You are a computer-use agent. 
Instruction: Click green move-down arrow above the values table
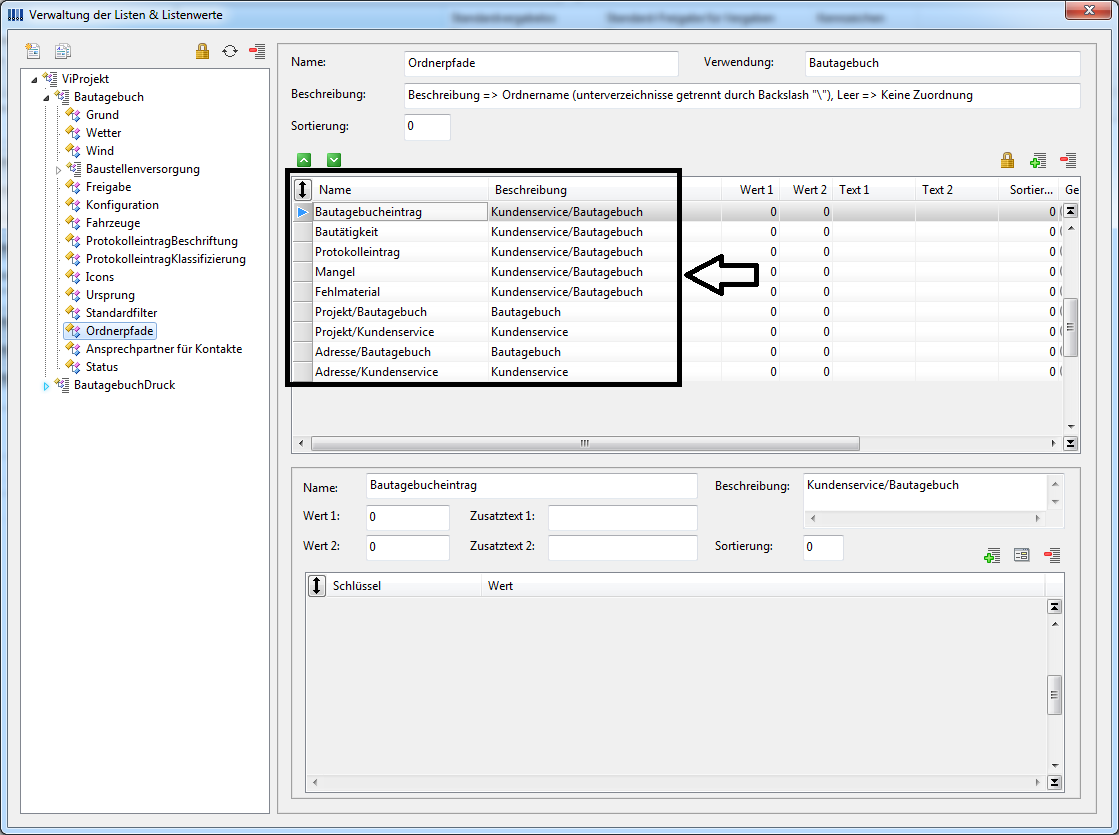334,160
